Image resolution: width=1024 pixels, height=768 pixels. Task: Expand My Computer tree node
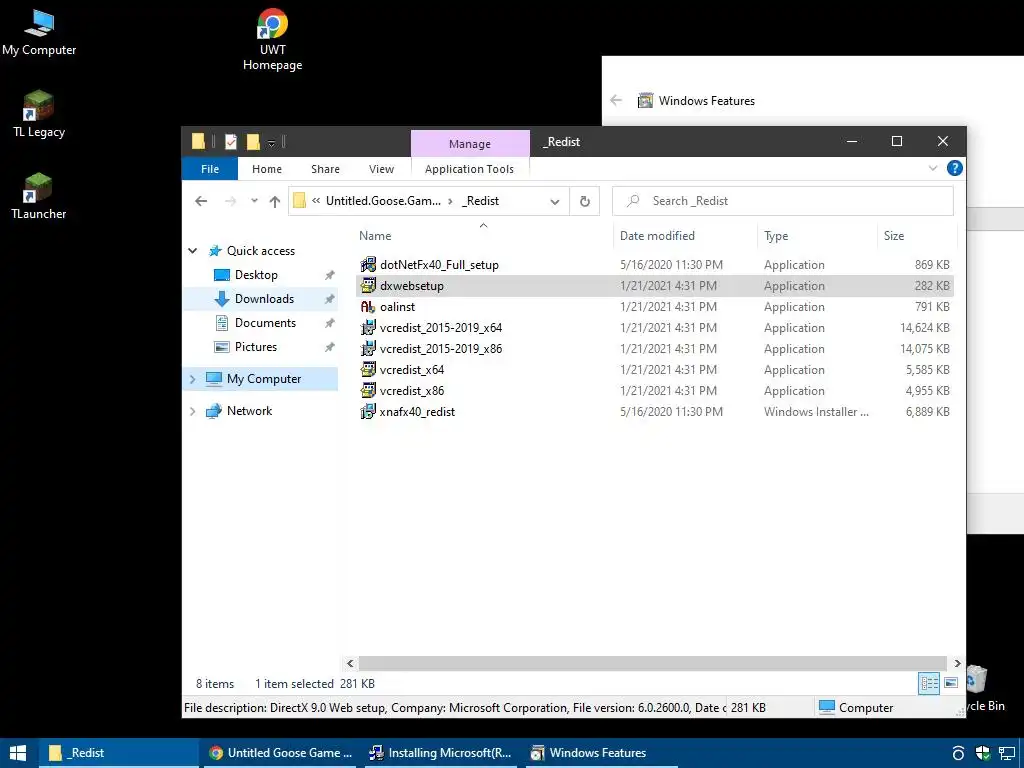pyautogui.click(x=193, y=379)
